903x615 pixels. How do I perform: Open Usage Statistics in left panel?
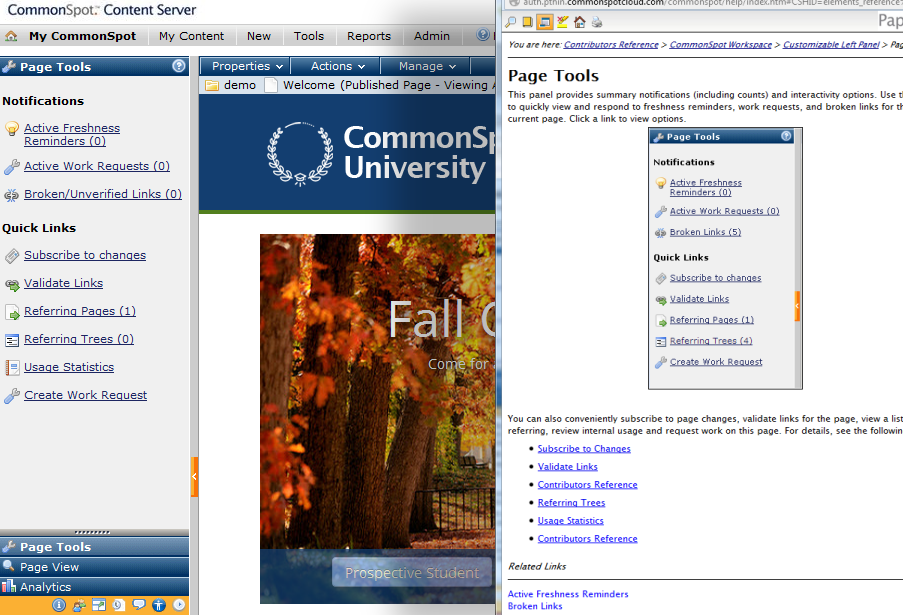coord(69,367)
